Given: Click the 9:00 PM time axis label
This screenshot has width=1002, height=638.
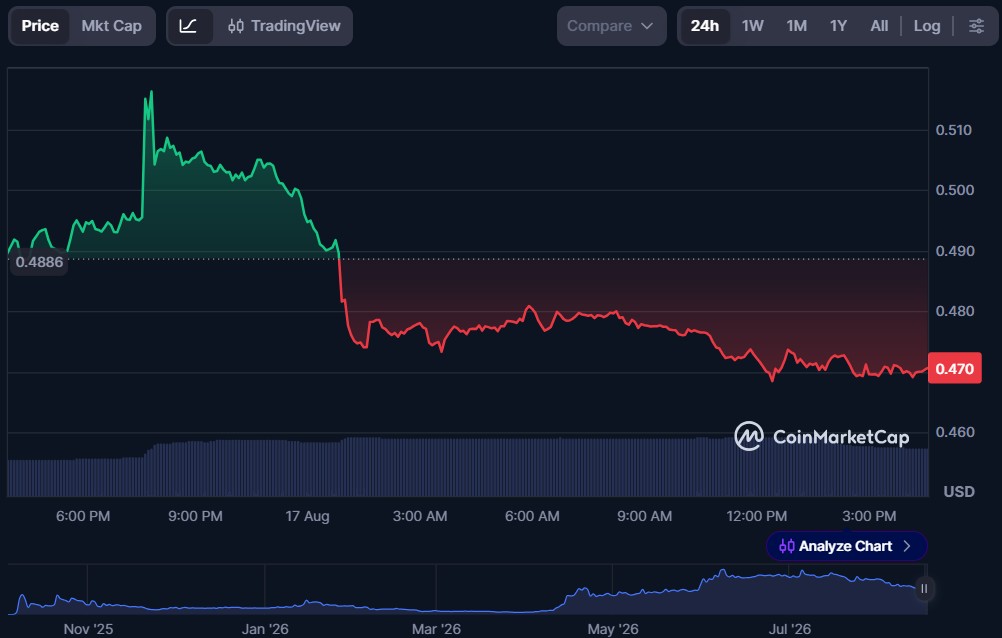Looking at the screenshot, I should click(x=195, y=516).
